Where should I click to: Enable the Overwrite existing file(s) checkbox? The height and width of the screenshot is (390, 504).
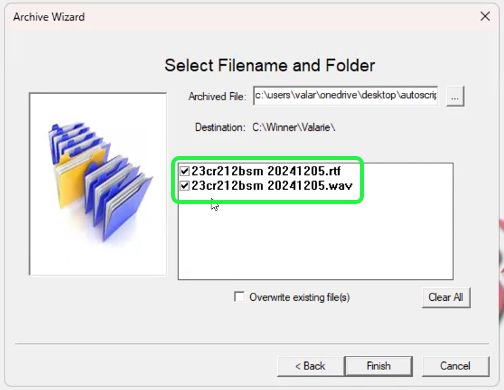point(239,297)
